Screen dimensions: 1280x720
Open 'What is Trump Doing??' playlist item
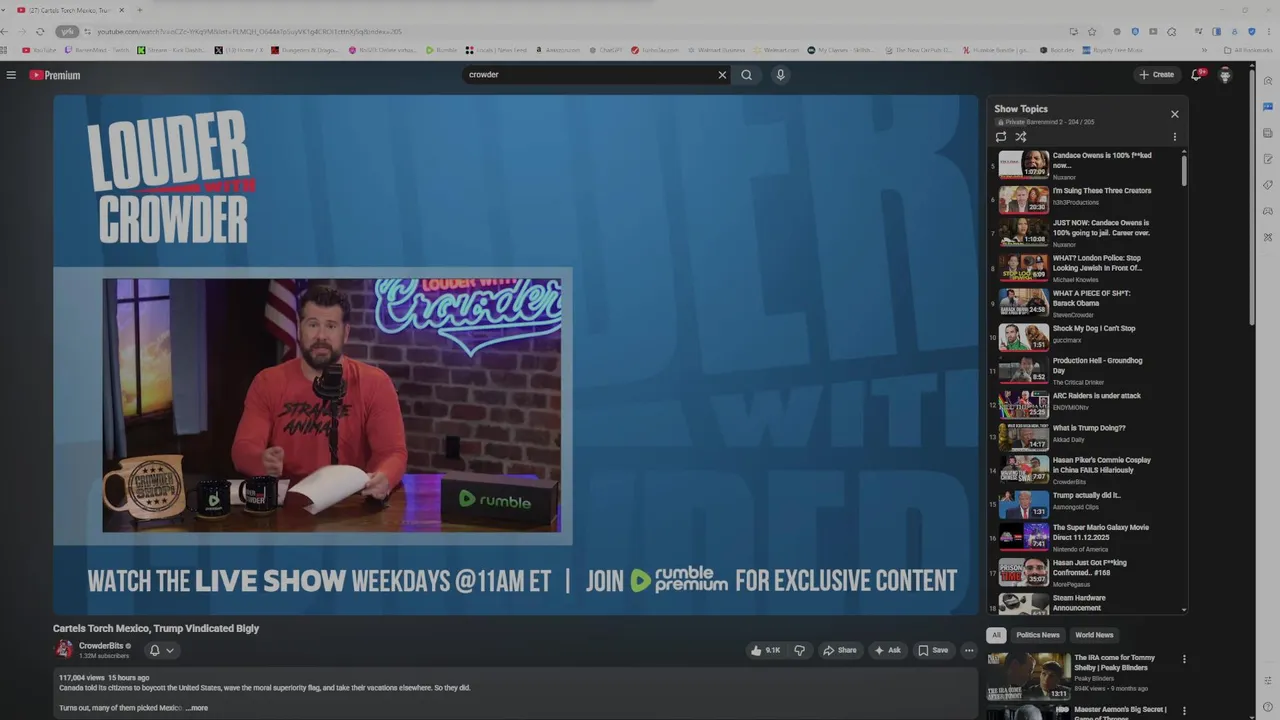pos(1088,437)
